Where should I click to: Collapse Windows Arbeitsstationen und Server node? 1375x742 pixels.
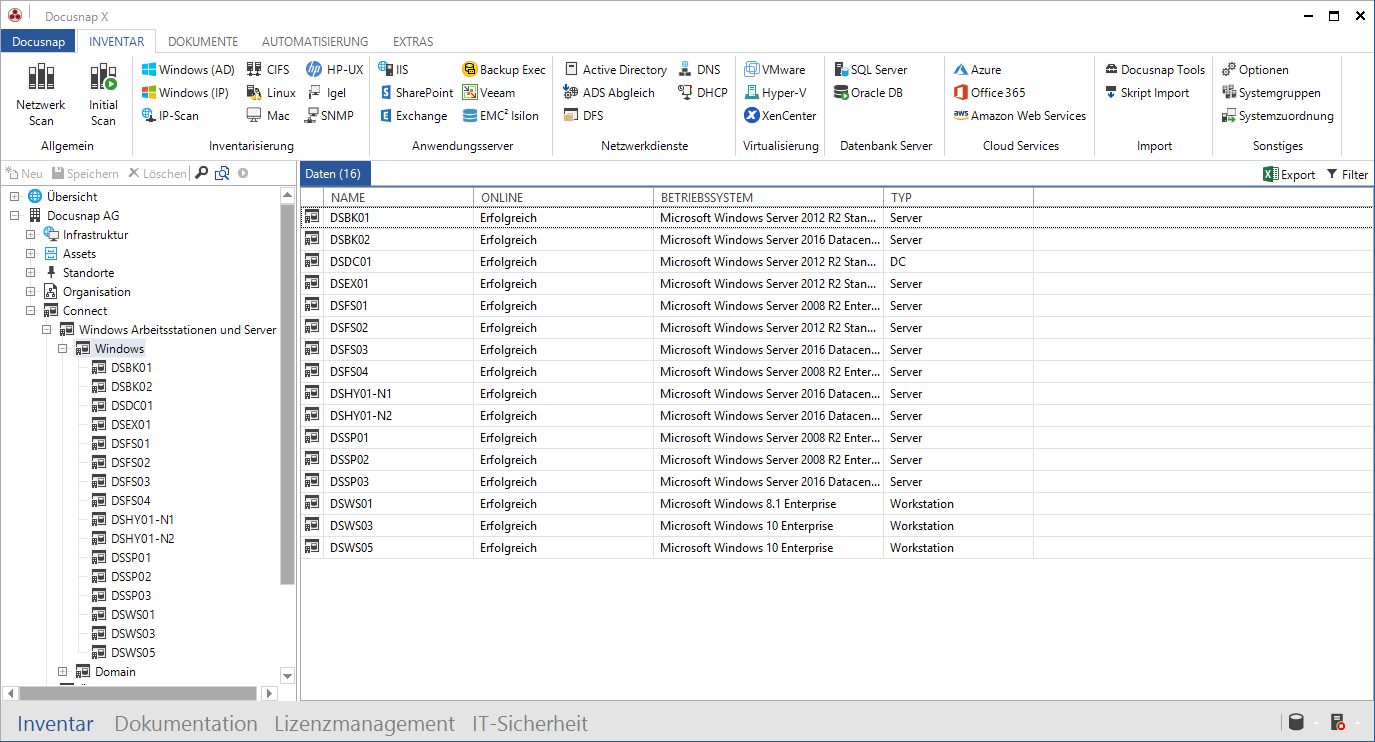(x=47, y=330)
